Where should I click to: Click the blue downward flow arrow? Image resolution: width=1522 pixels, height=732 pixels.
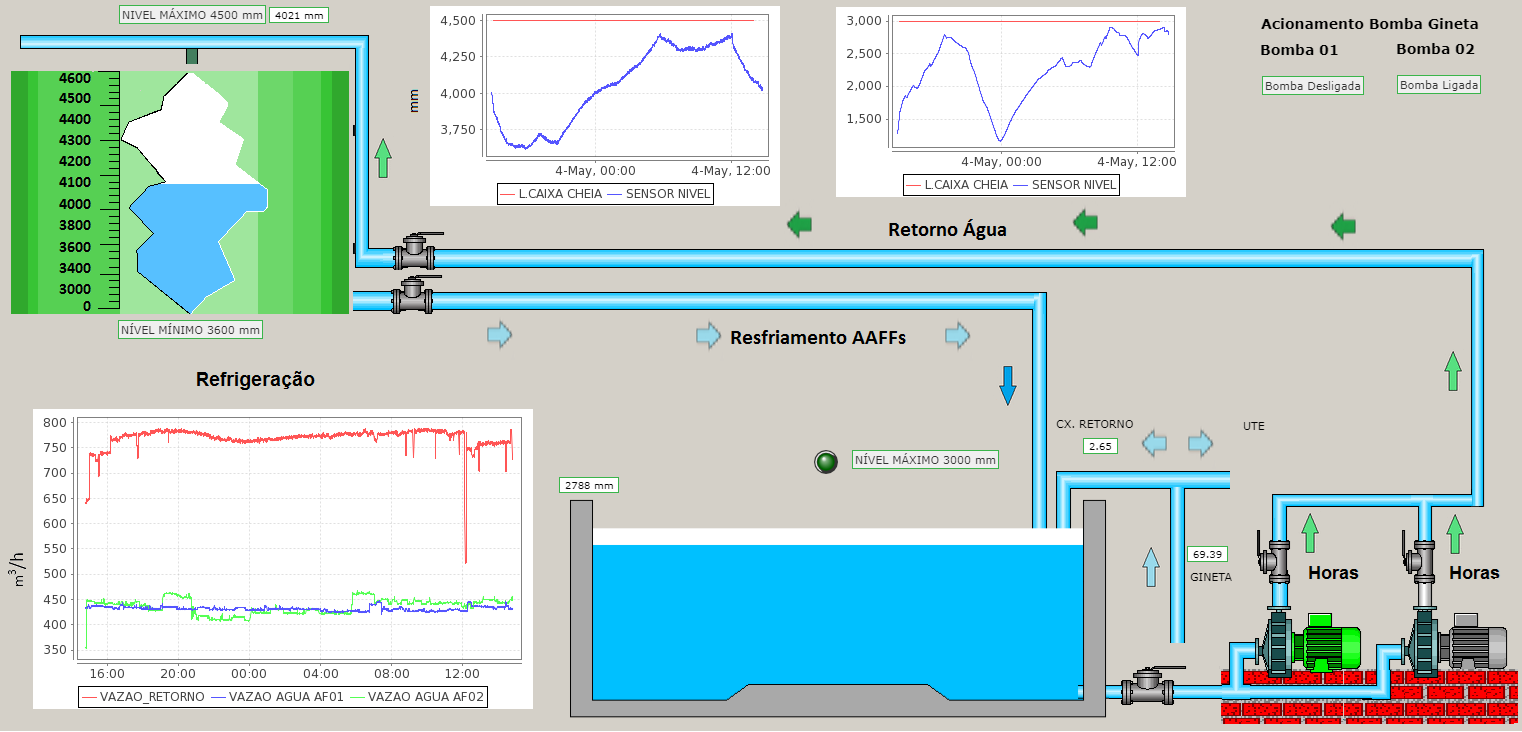1008,386
